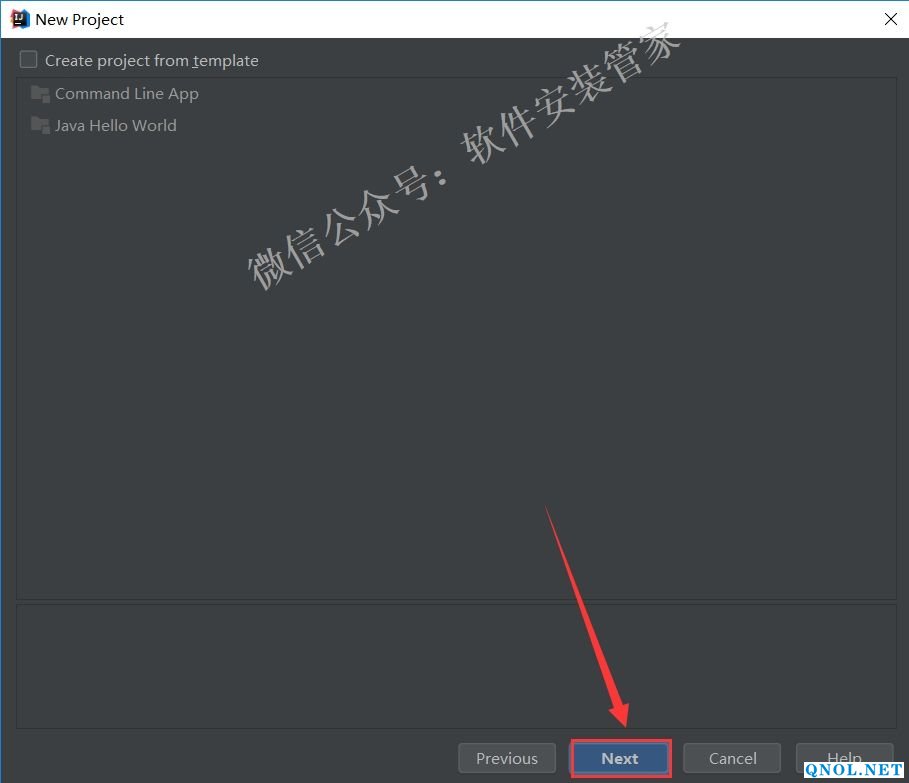Close the New Project dialog window

[x=890, y=19]
